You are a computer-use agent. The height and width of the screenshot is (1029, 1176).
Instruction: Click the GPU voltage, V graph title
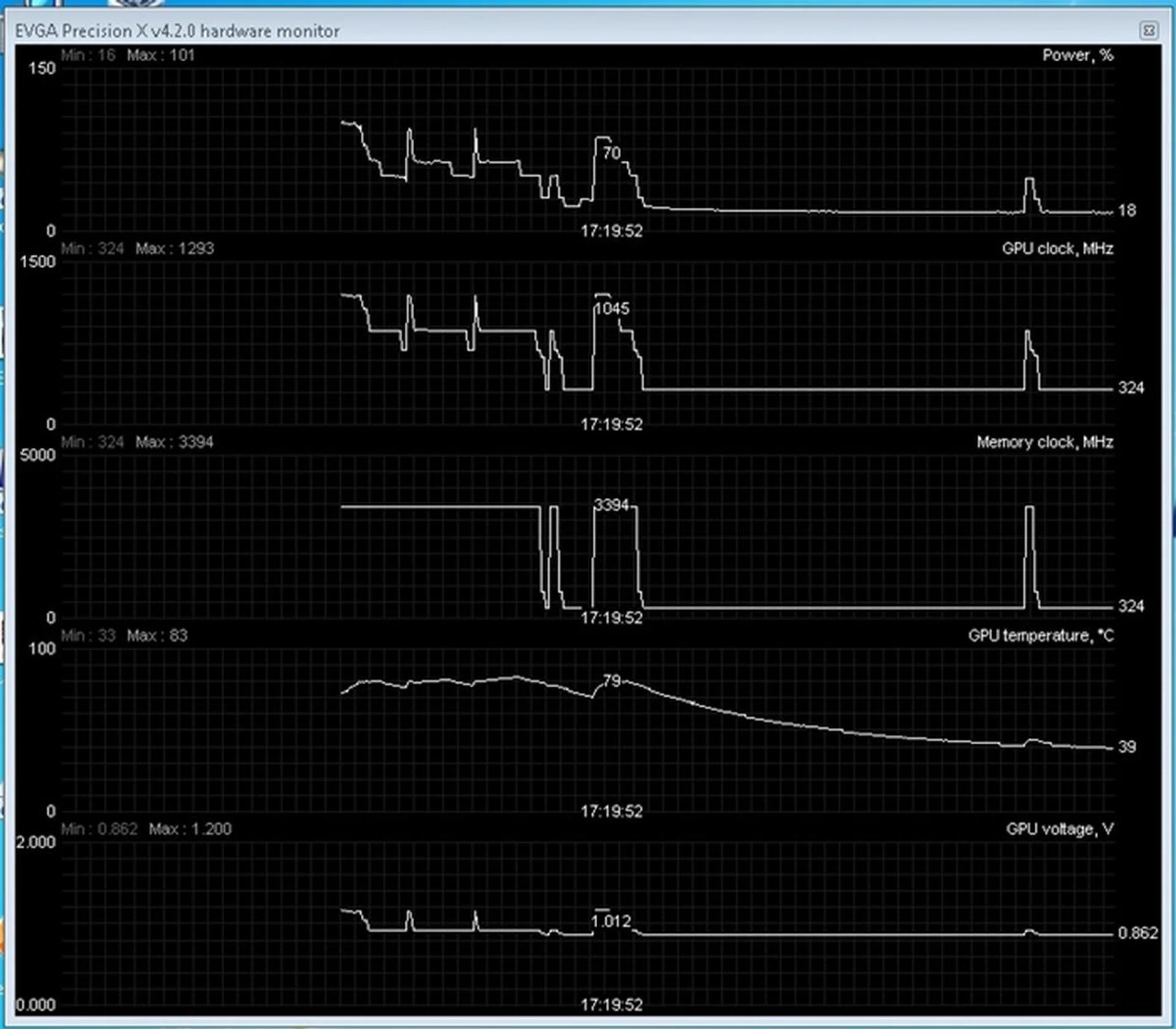tap(1059, 829)
